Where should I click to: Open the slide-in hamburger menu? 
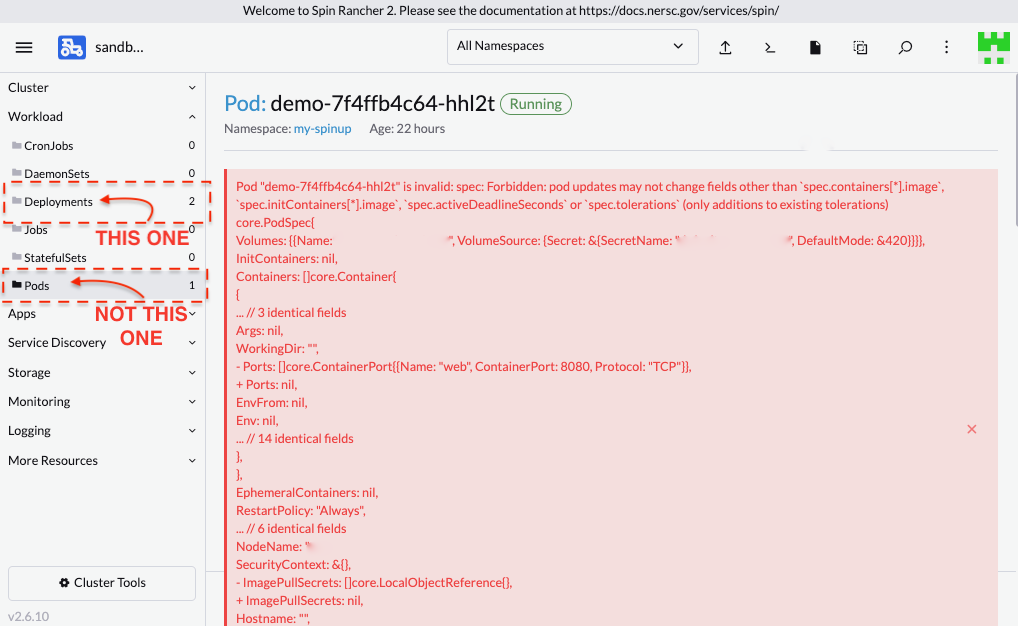tap(24, 47)
